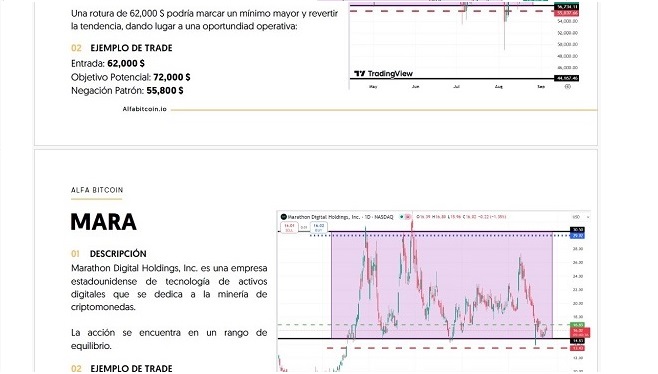Click the green dashed-line price label on MARA chart

(x=577, y=325)
